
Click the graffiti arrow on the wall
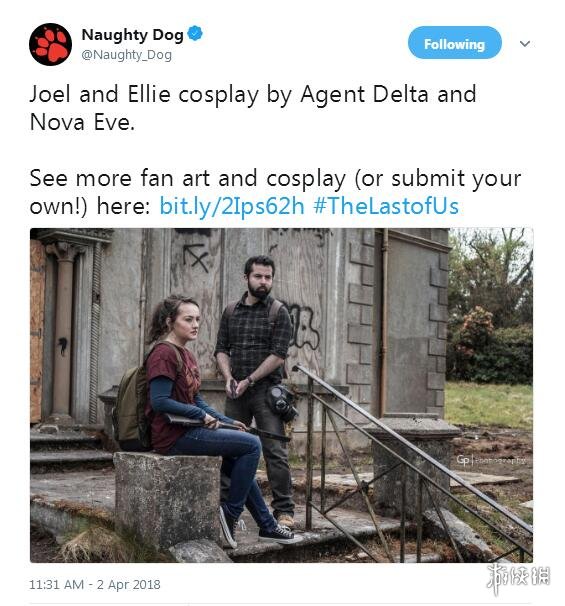196,257
